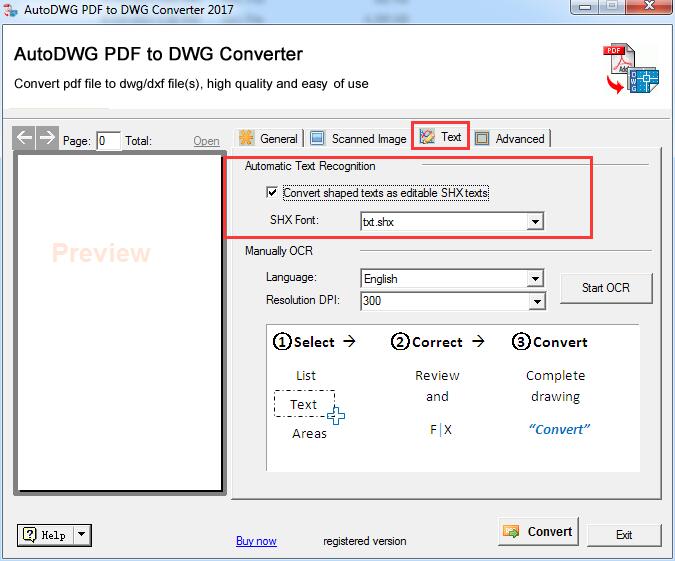
Task: Close the converter window
Action: tap(649, 7)
